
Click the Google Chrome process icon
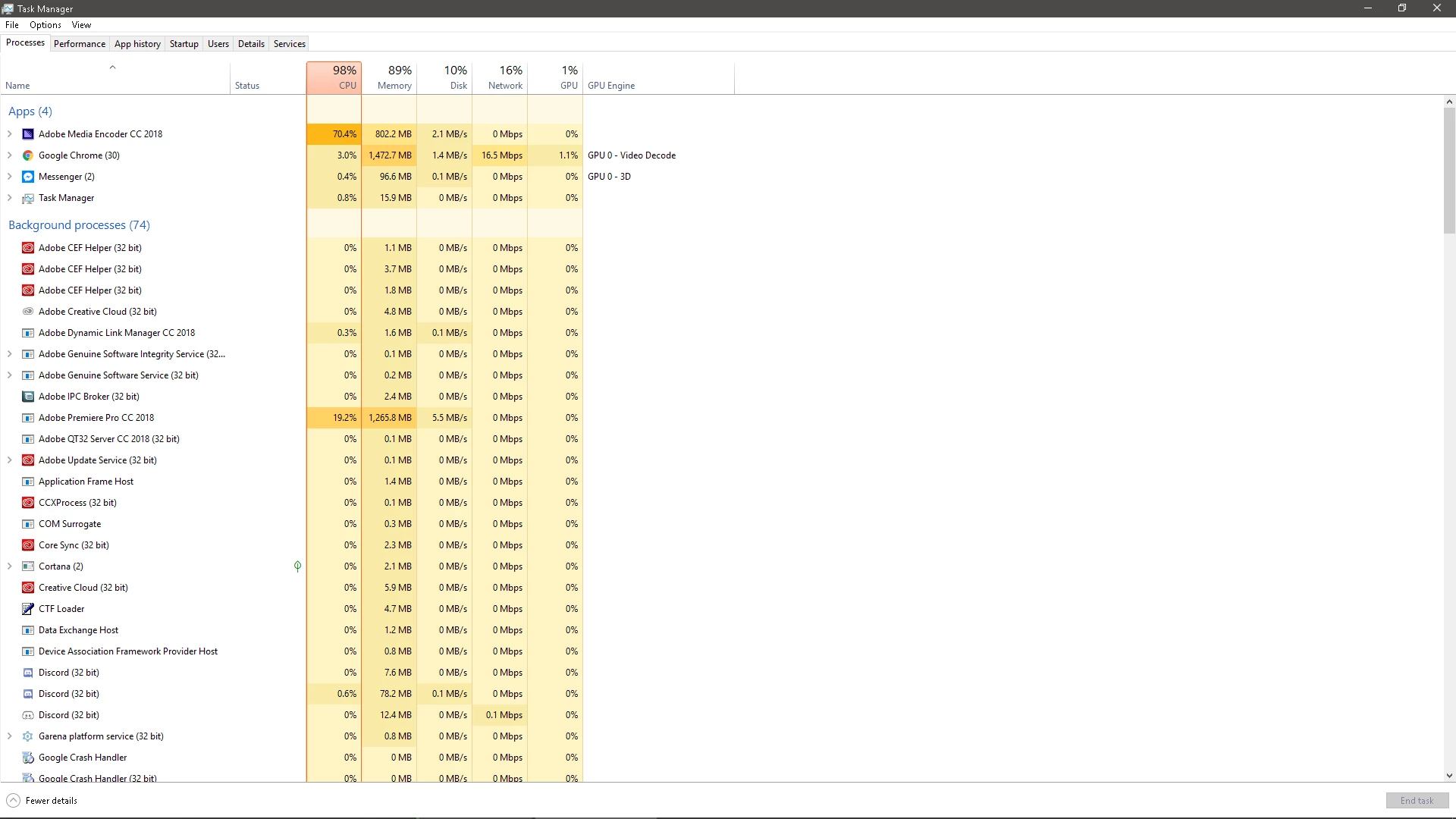[28, 155]
